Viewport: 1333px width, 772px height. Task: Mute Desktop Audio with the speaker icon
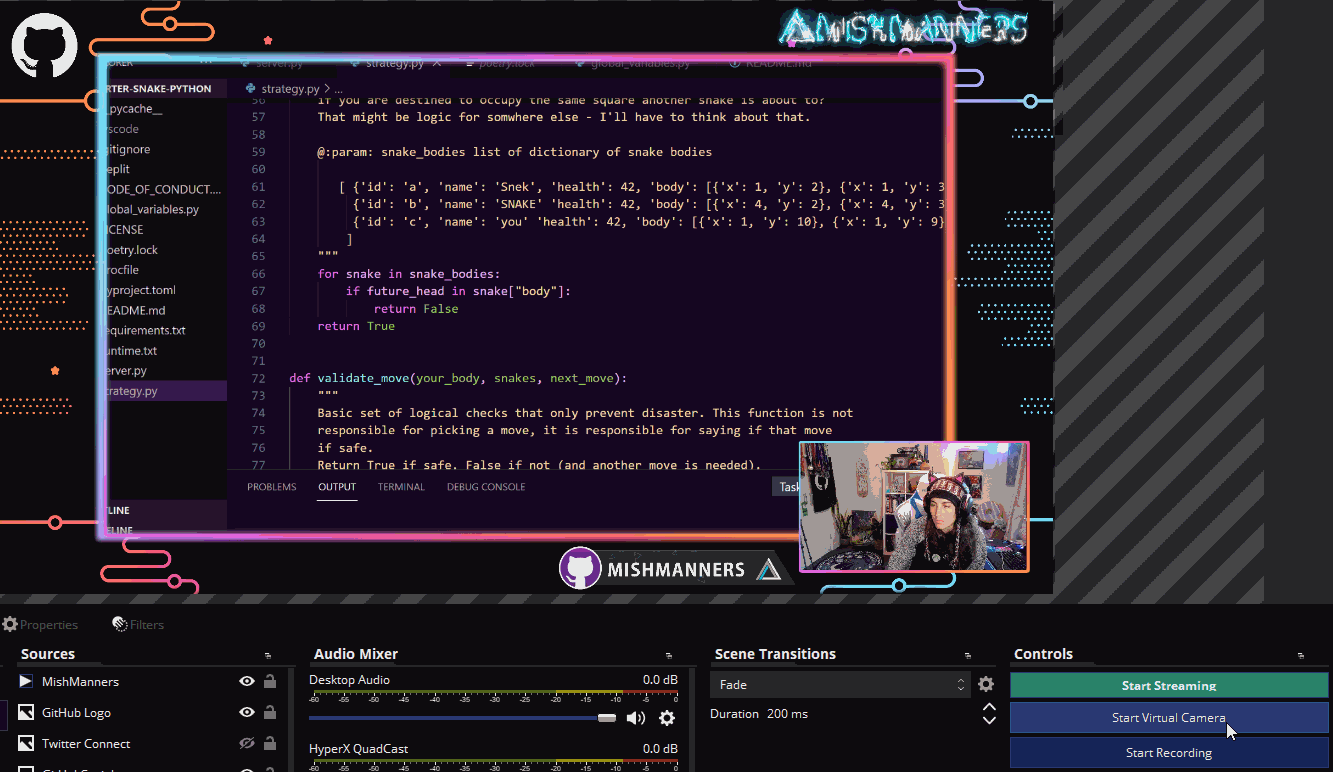(x=636, y=717)
